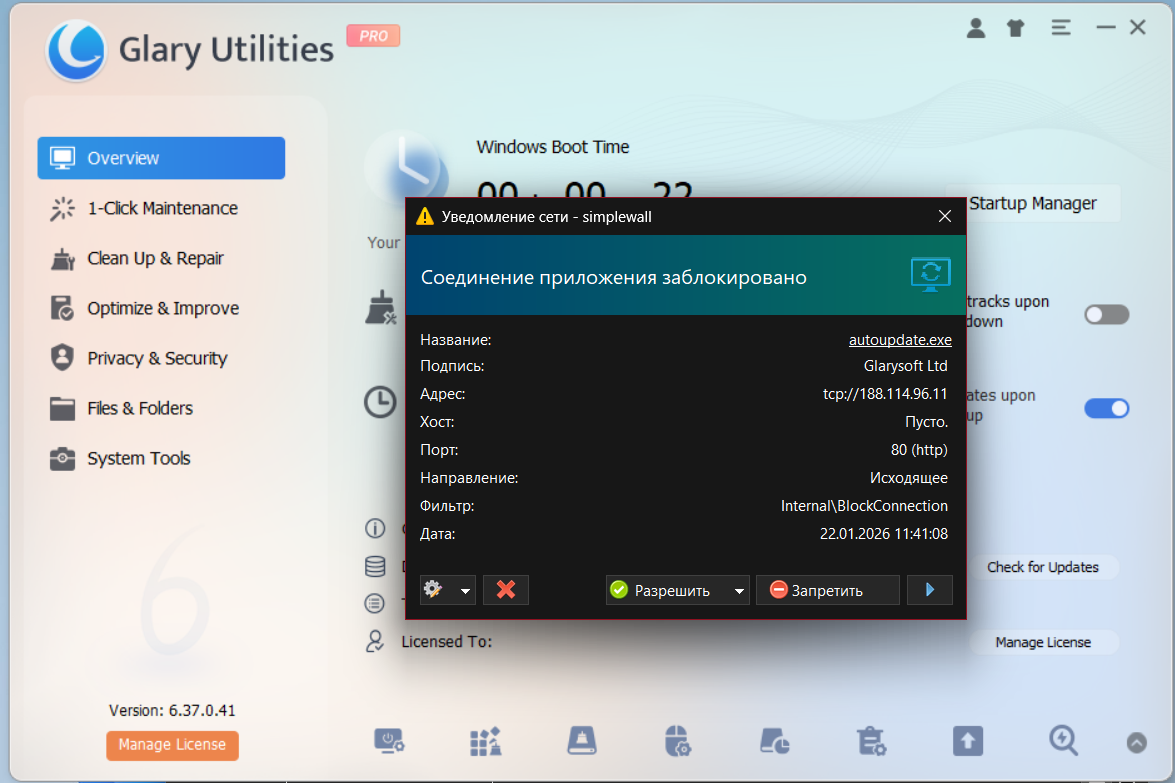The height and width of the screenshot is (783, 1175).
Task: Click the blue next-arrow button in simplewall
Action: pos(929,590)
